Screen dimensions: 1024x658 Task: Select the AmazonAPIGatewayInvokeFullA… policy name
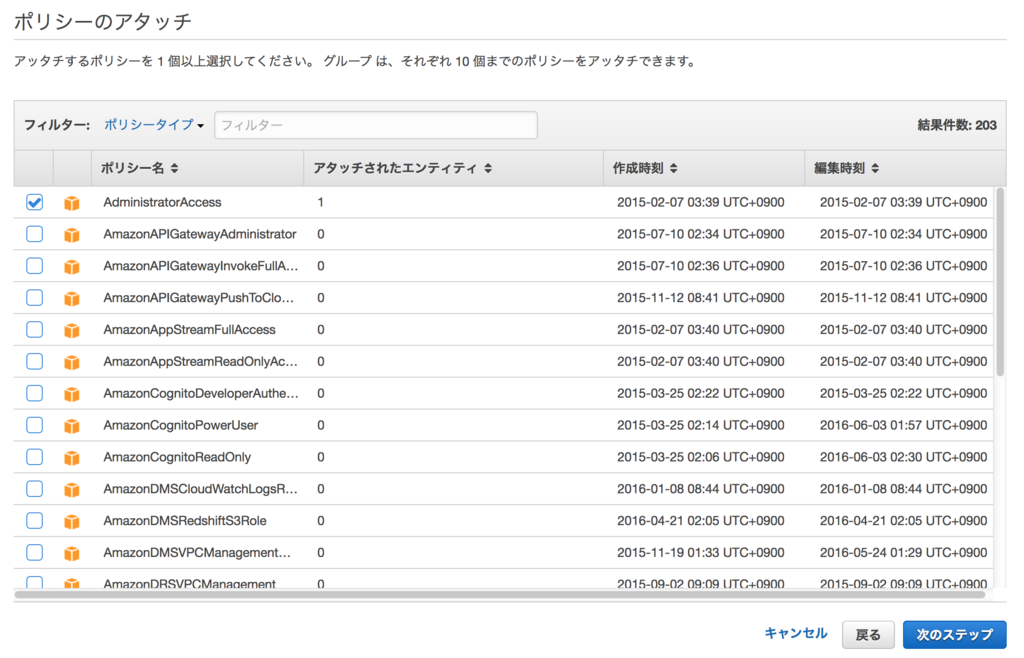point(200,266)
